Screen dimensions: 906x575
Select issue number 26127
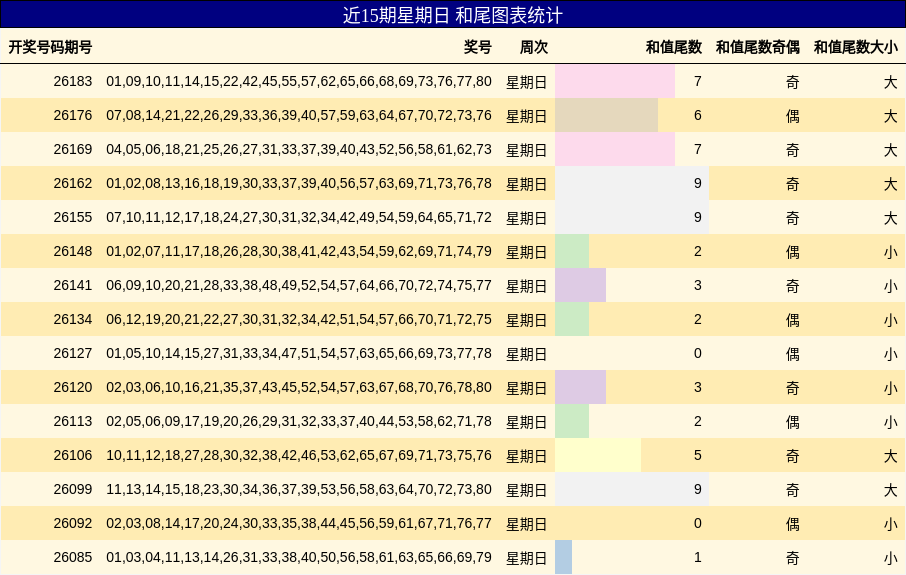[73, 354]
